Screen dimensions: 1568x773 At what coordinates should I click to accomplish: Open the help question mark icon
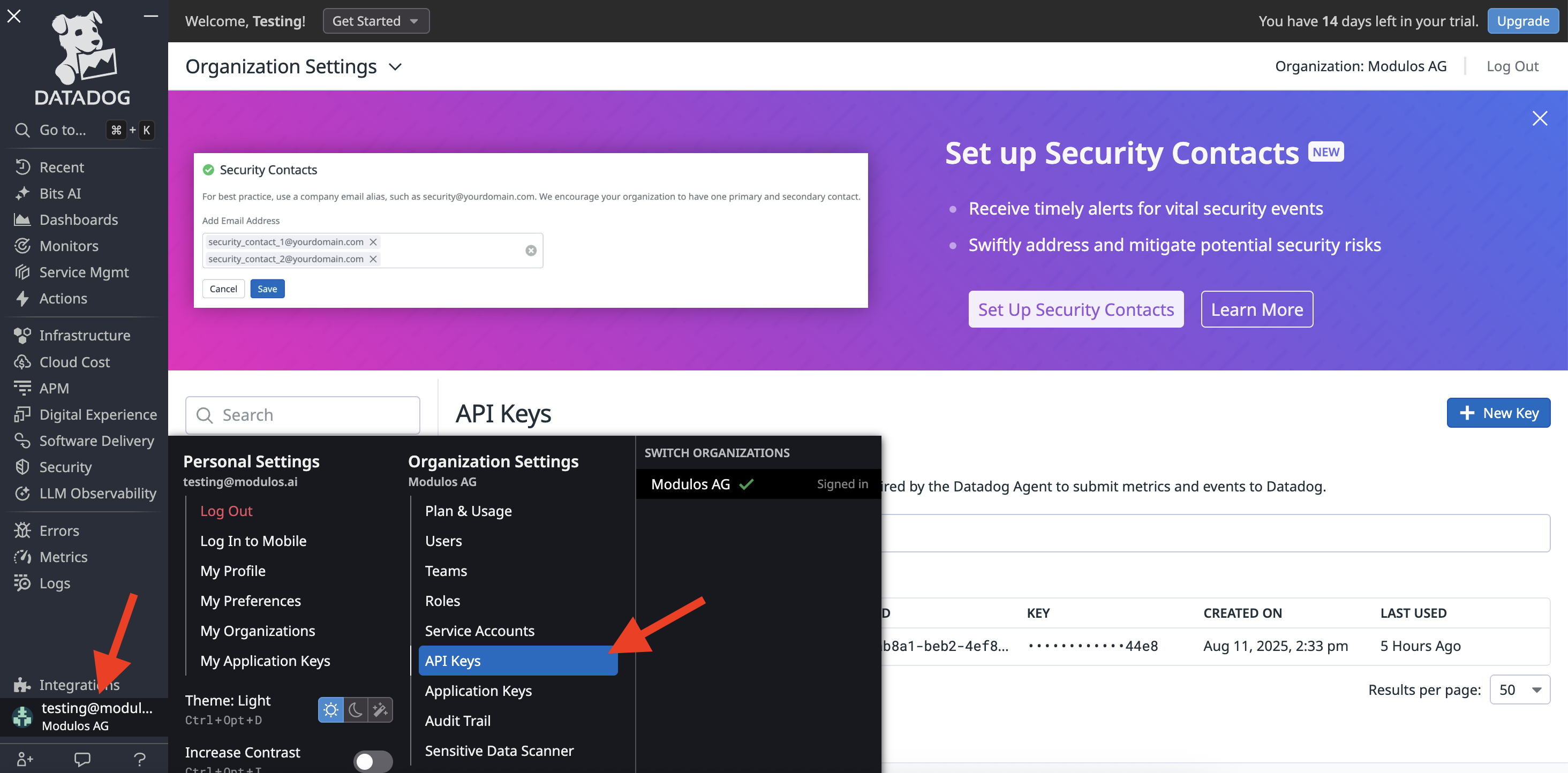coord(139,759)
